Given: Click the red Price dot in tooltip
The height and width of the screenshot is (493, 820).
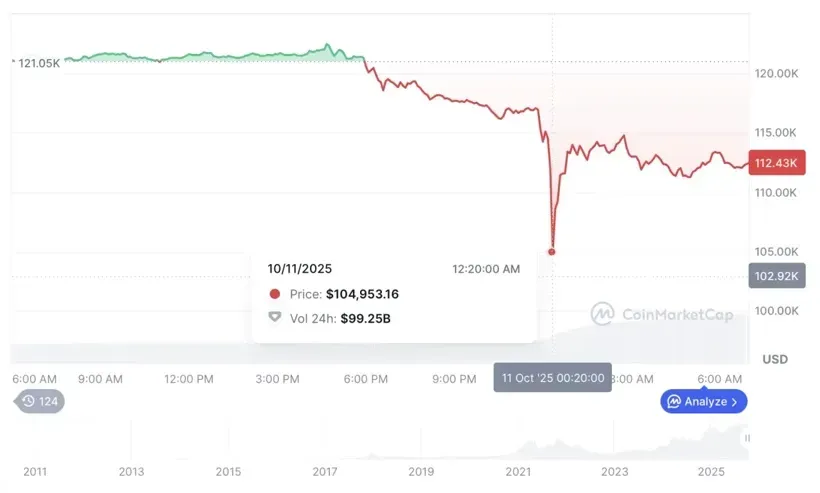Looking at the screenshot, I should click(x=275, y=294).
